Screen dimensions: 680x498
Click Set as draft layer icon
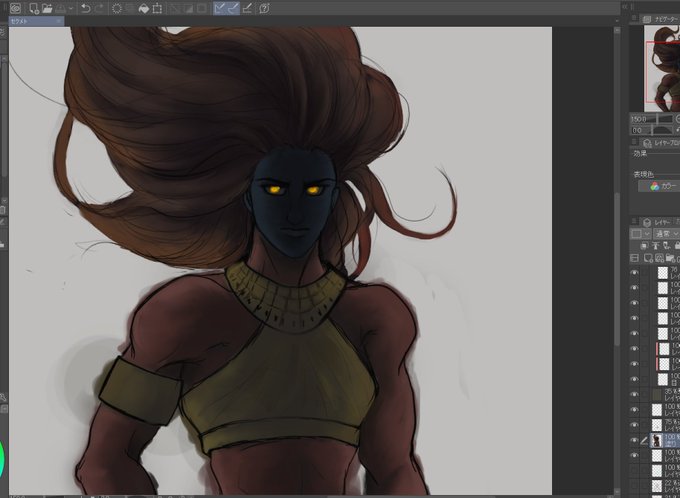pyautogui.click(x=666, y=246)
